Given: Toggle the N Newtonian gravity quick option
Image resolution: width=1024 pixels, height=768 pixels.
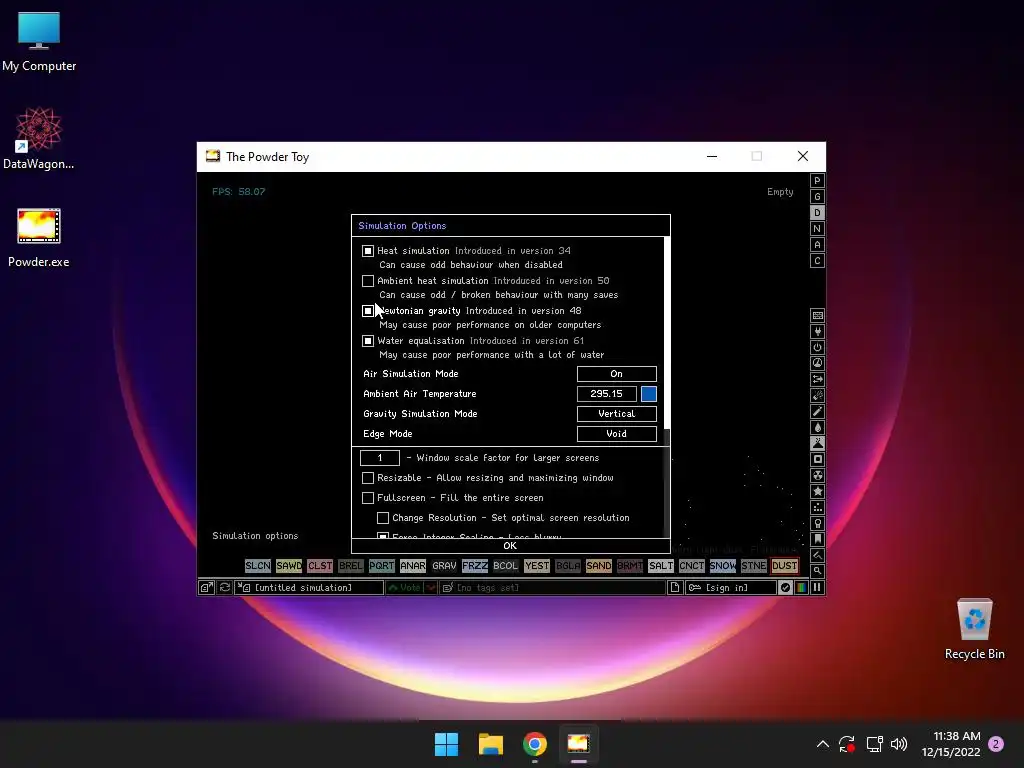Looking at the screenshot, I should [817, 229].
